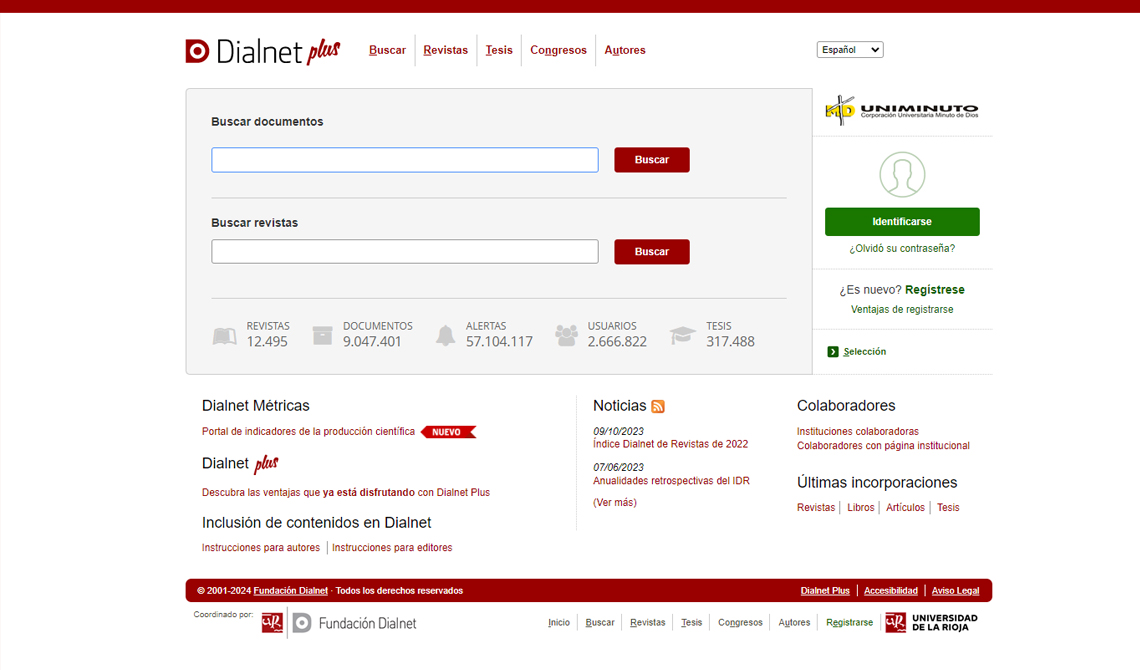Click Inicio in the footer navigation

pos(558,623)
